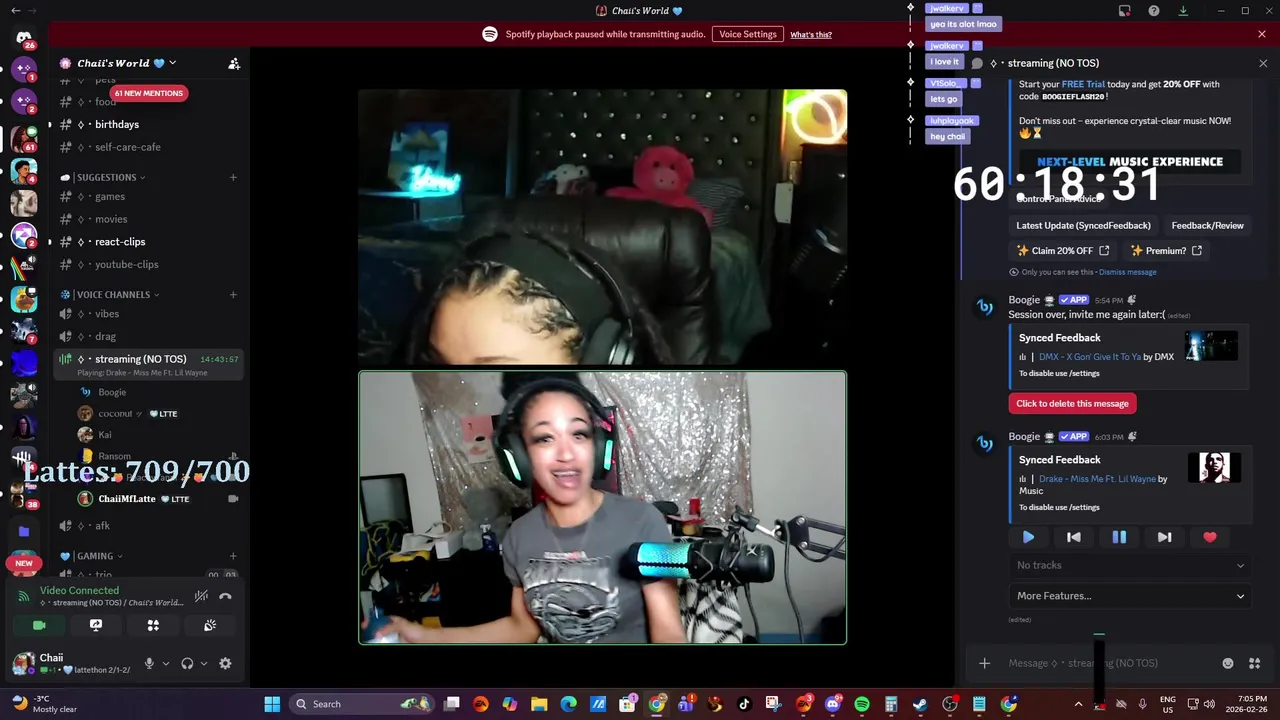Open attachment plus button in chat
Viewport: 1280px width, 720px height.
(x=984, y=663)
